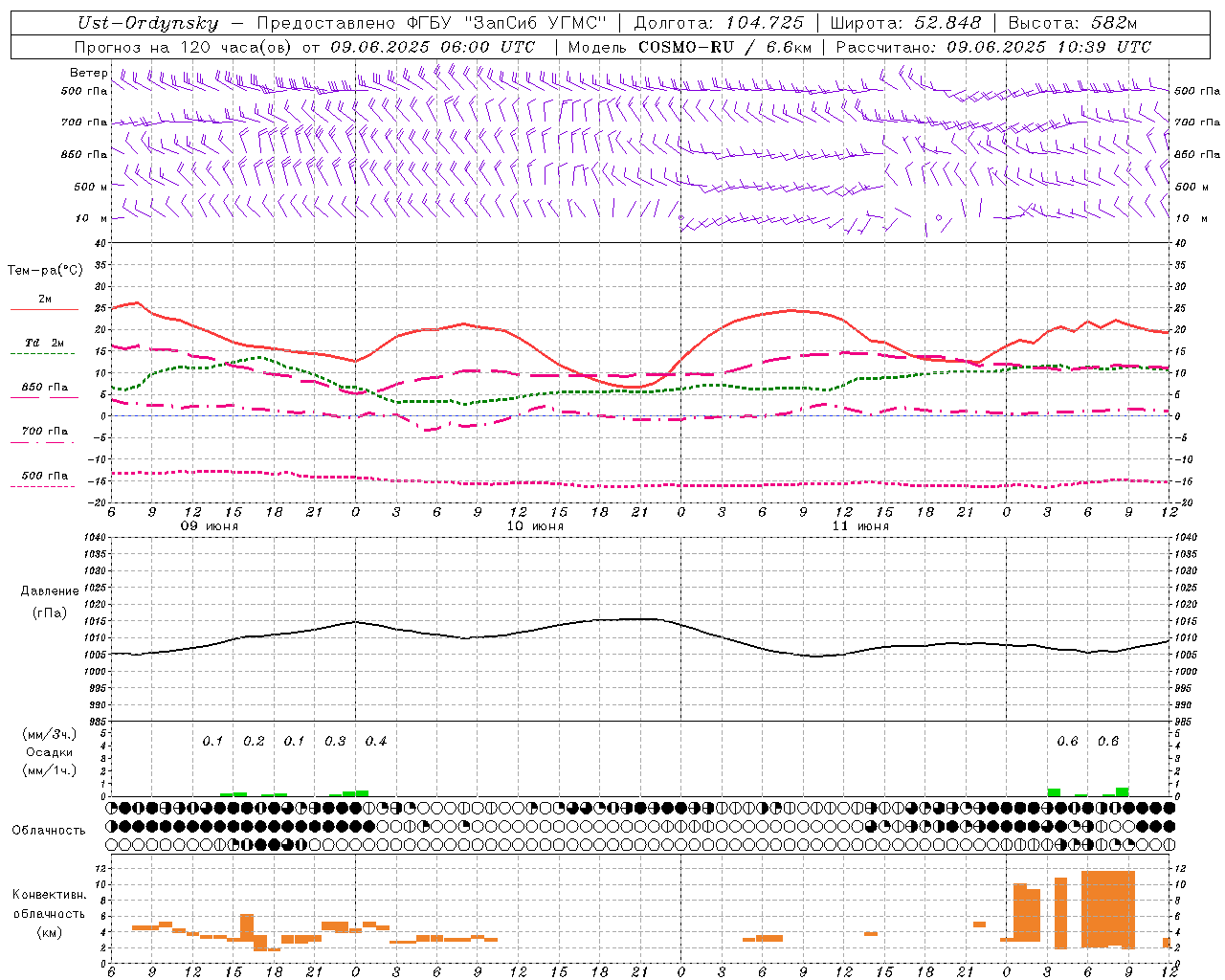Image resolution: width=1225 pixels, height=980 pixels.
Task: Select the 'Модель COSMO-RU / 6.6км' text
Action: tap(690, 47)
